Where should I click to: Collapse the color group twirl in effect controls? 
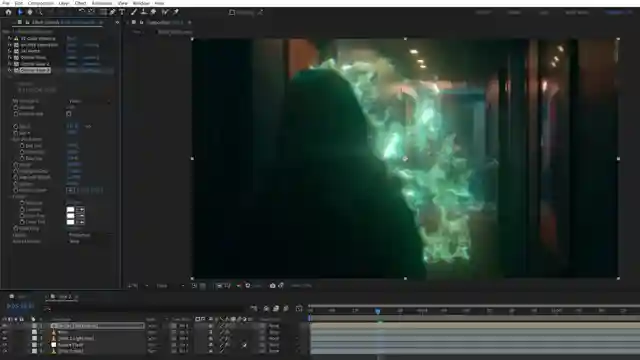click(11, 197)
